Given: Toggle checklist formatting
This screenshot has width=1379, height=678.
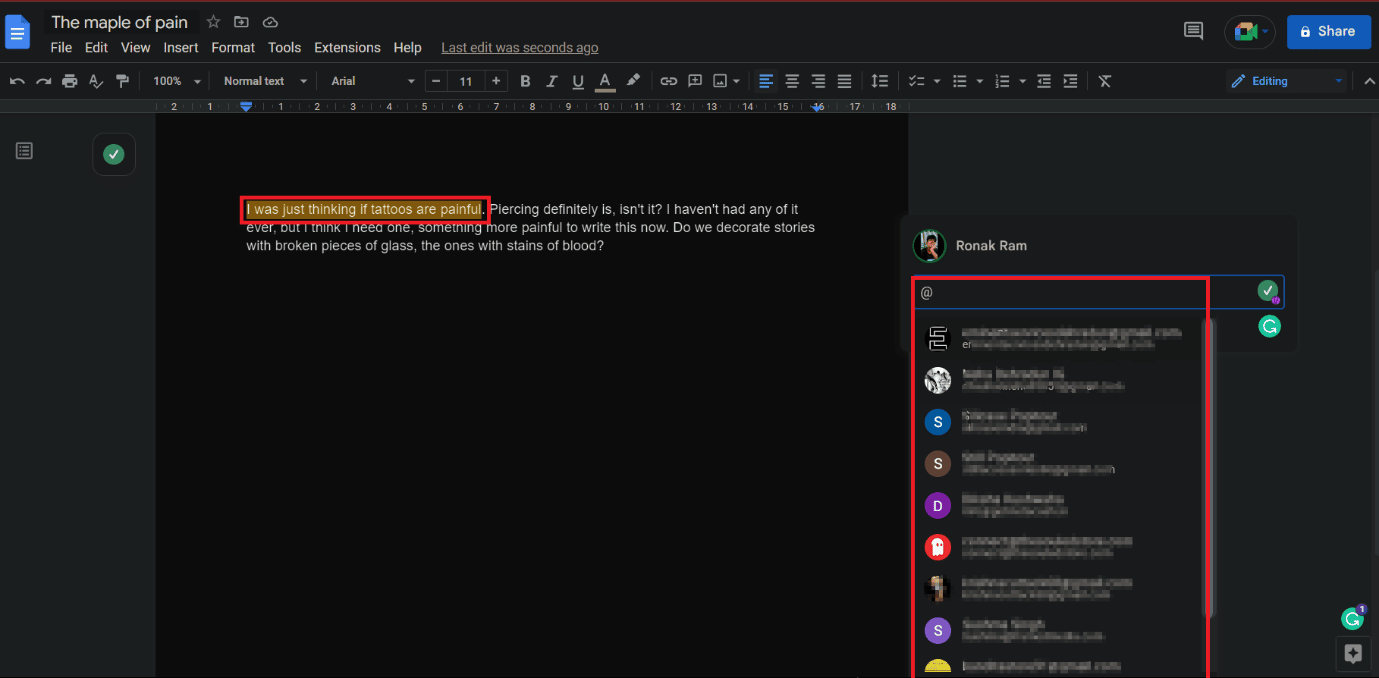Looking at the screenshot, I should point(916,81).
